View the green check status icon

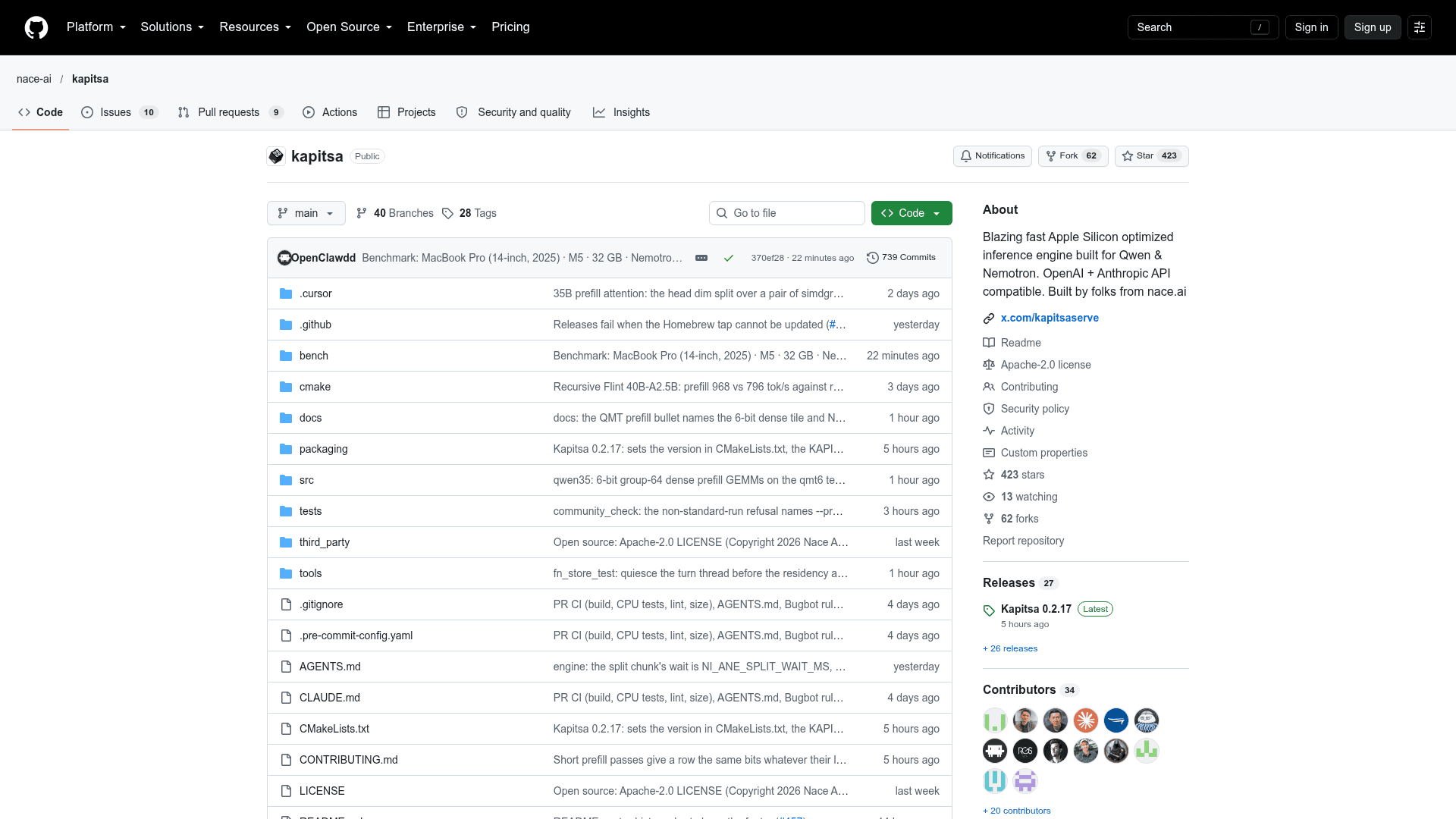[729, 258]
